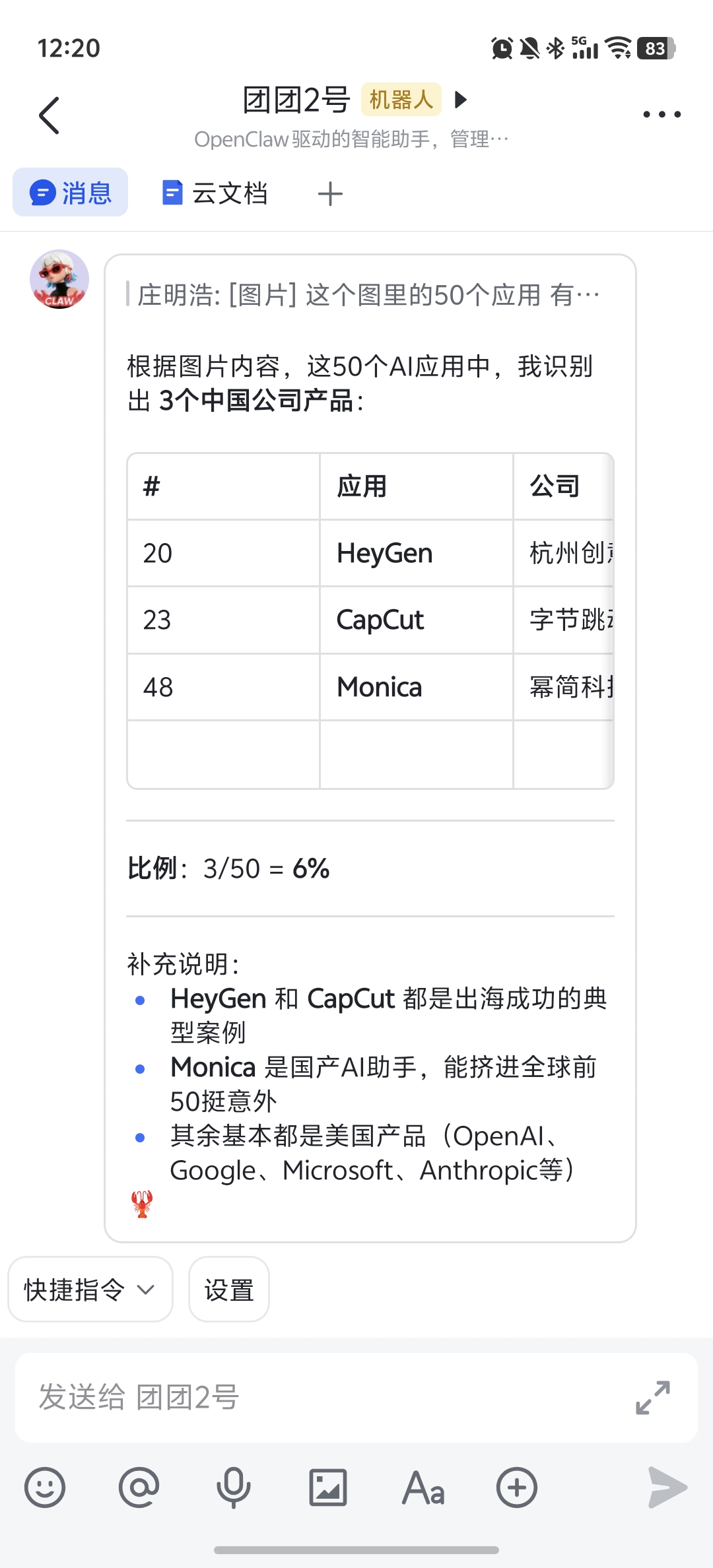Tap the microphone voice input icon
The width and height of the screenshot is (713, 1568).
pos(234,1487)
